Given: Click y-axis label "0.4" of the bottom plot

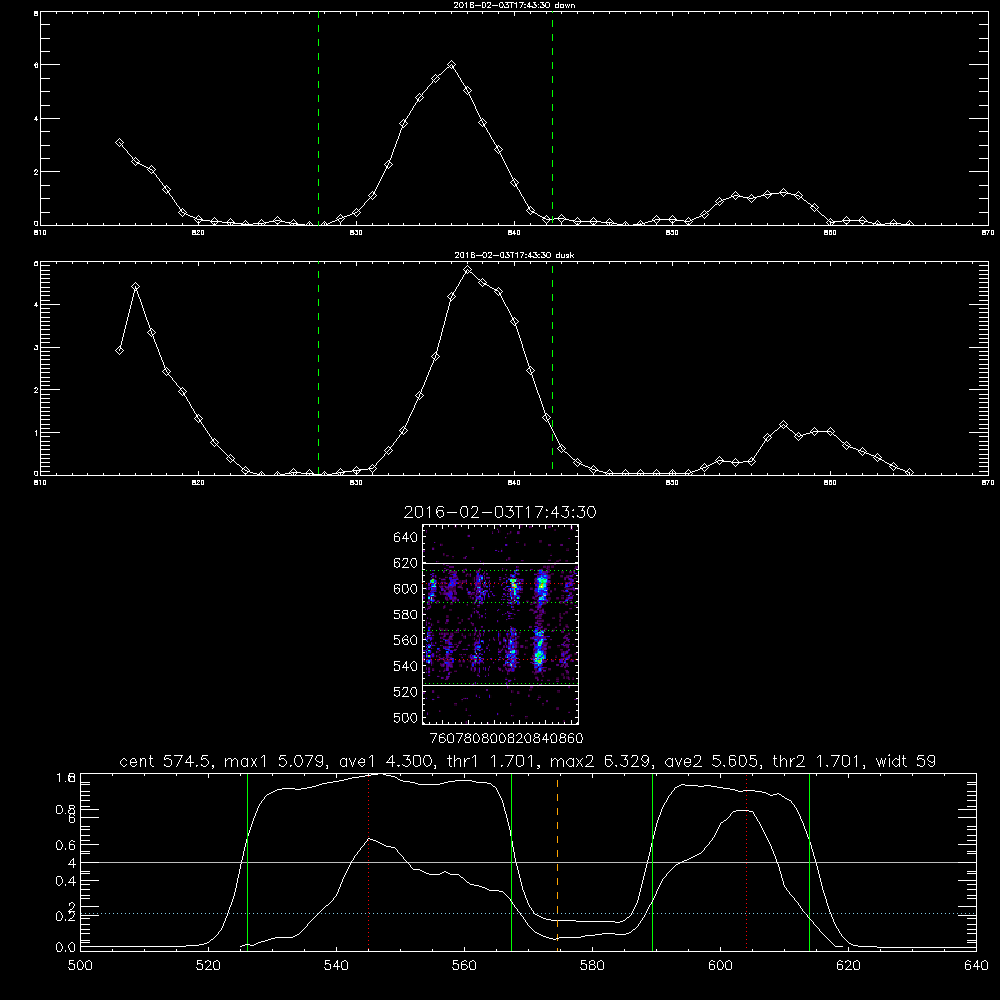Looking at the screenshot, I should tap(66, 881).
